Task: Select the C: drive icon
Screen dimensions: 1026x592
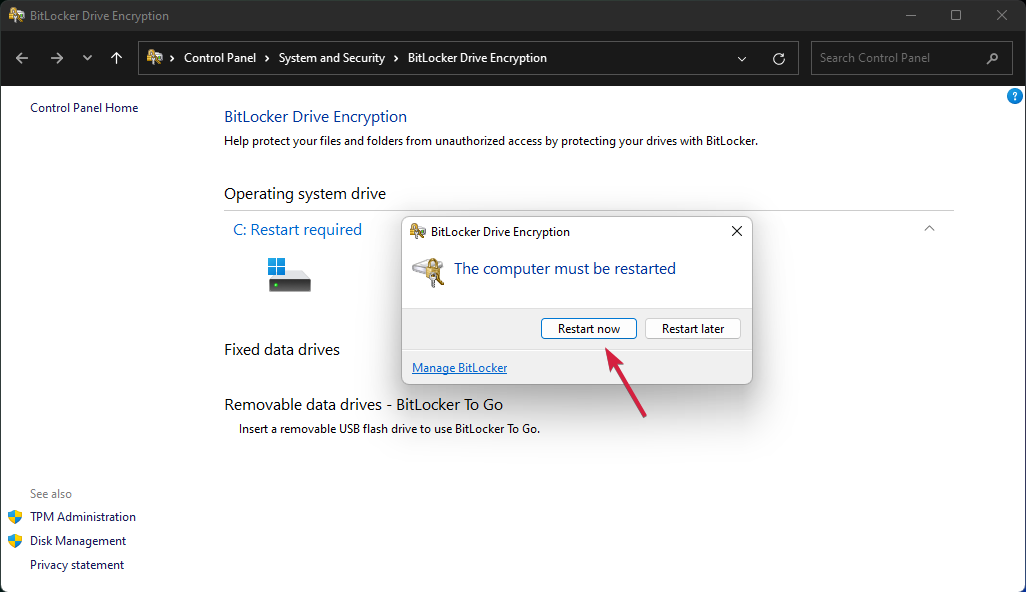Action: click(x=288, y=272)
